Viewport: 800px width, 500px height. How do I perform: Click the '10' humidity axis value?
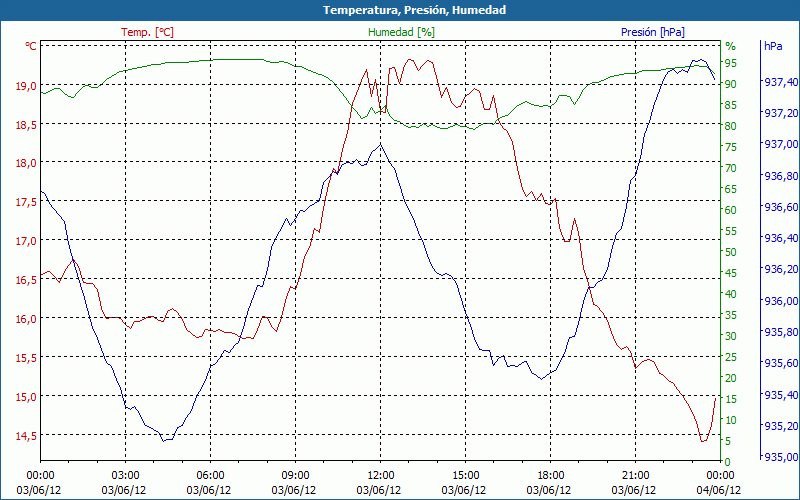click(731, 420)
